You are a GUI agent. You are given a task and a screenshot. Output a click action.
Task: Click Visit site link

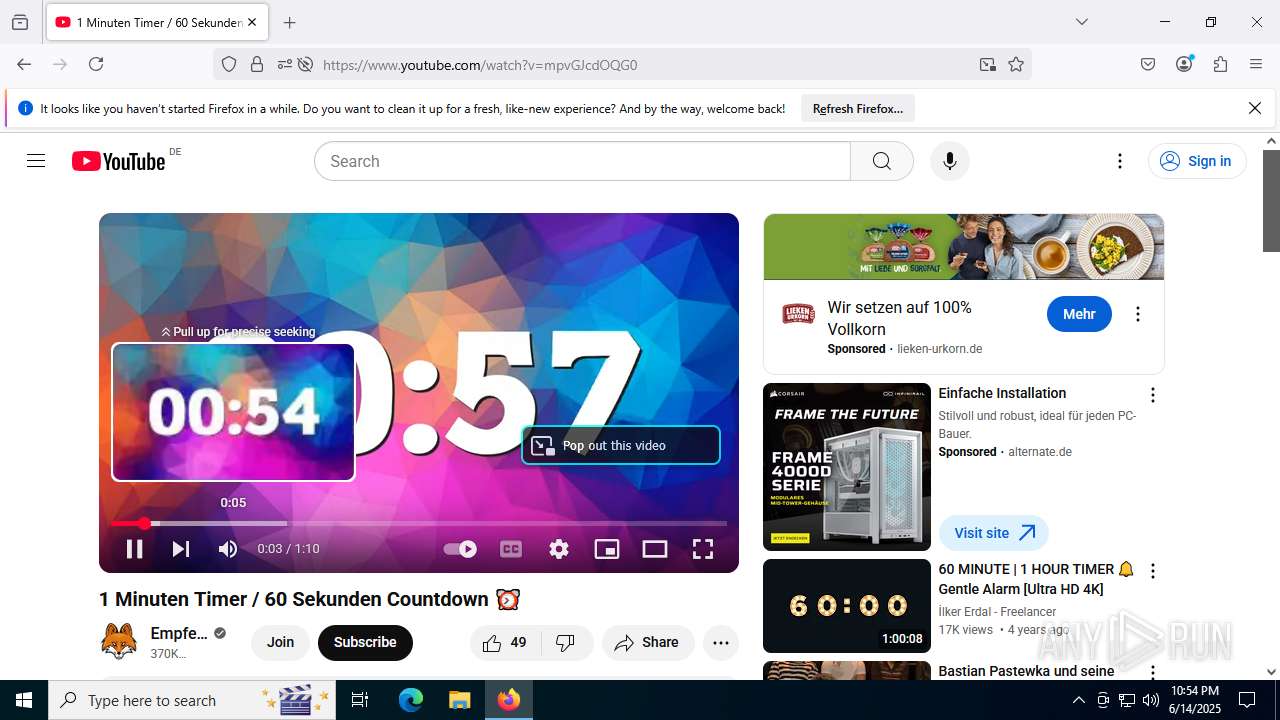pyautogui.click(x=994, y=533)
